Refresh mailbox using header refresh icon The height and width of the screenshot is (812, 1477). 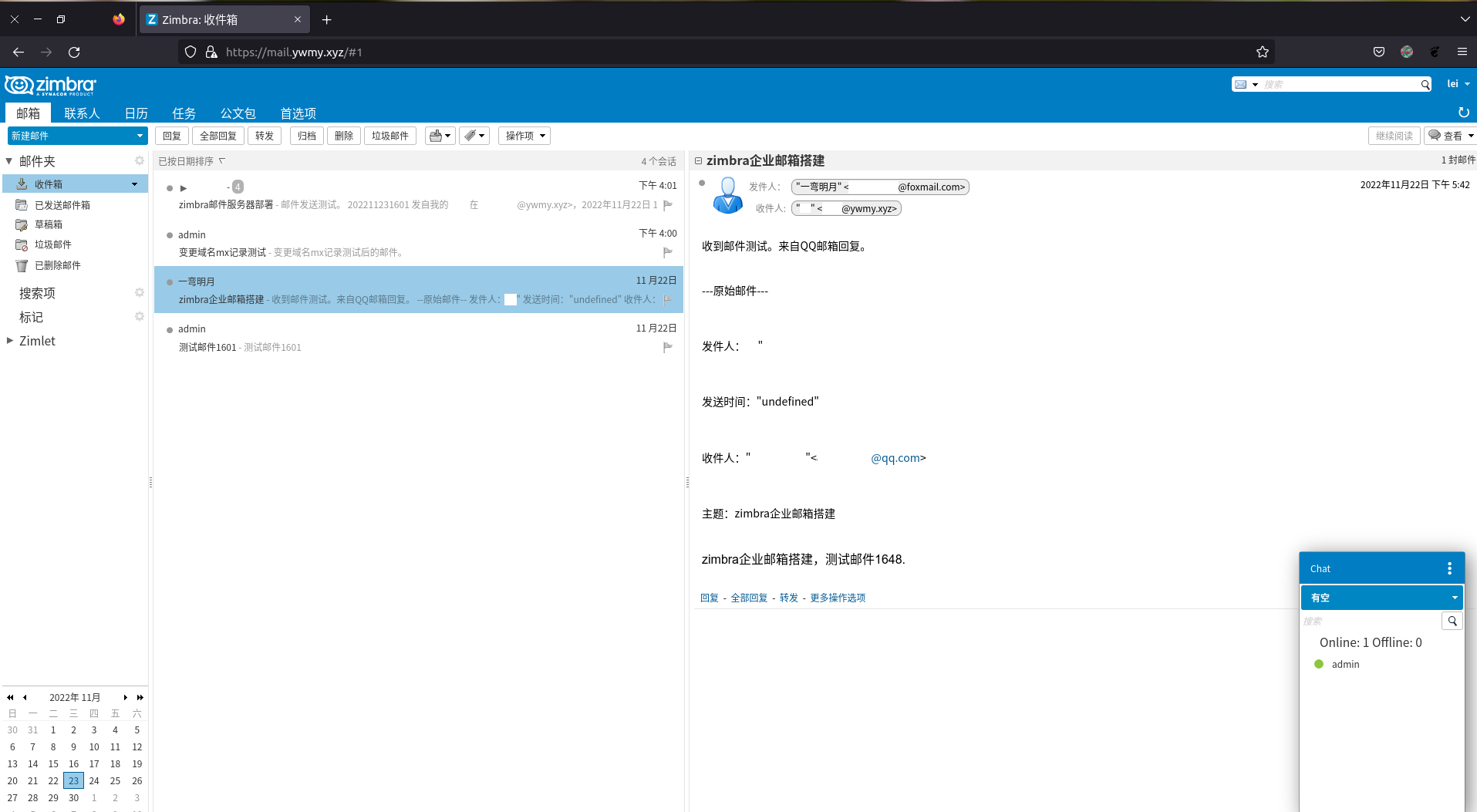(1463, 113)
